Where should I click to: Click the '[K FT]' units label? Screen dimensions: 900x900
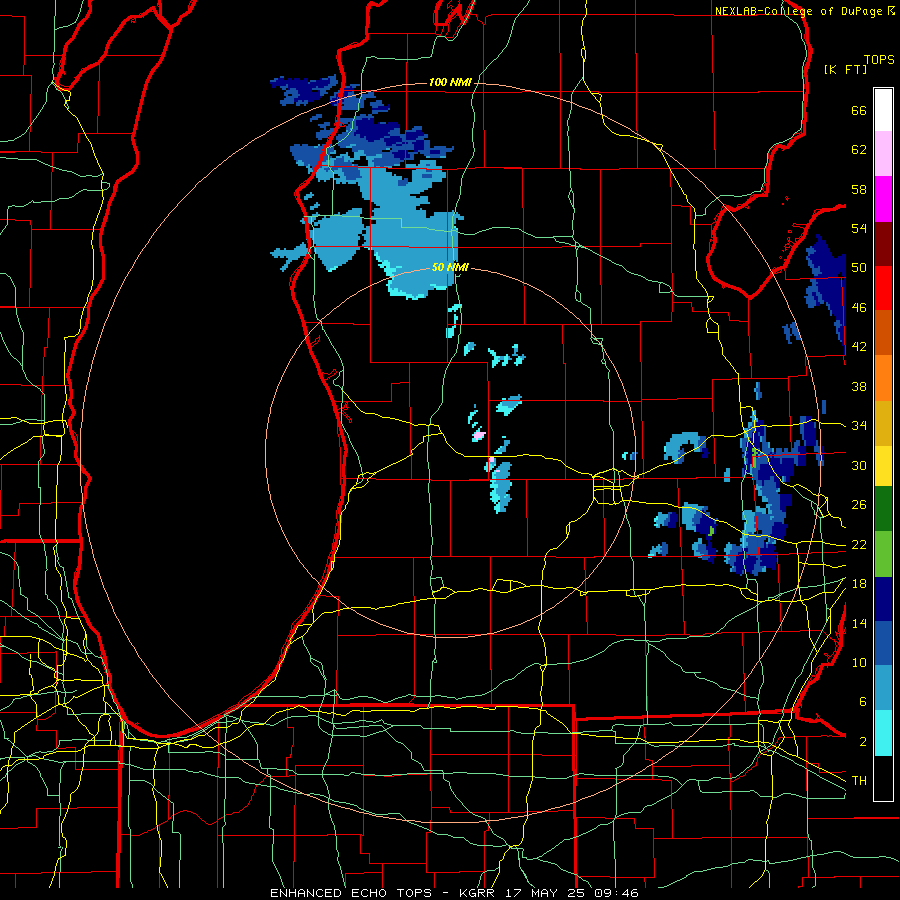(x=845, y=70)
